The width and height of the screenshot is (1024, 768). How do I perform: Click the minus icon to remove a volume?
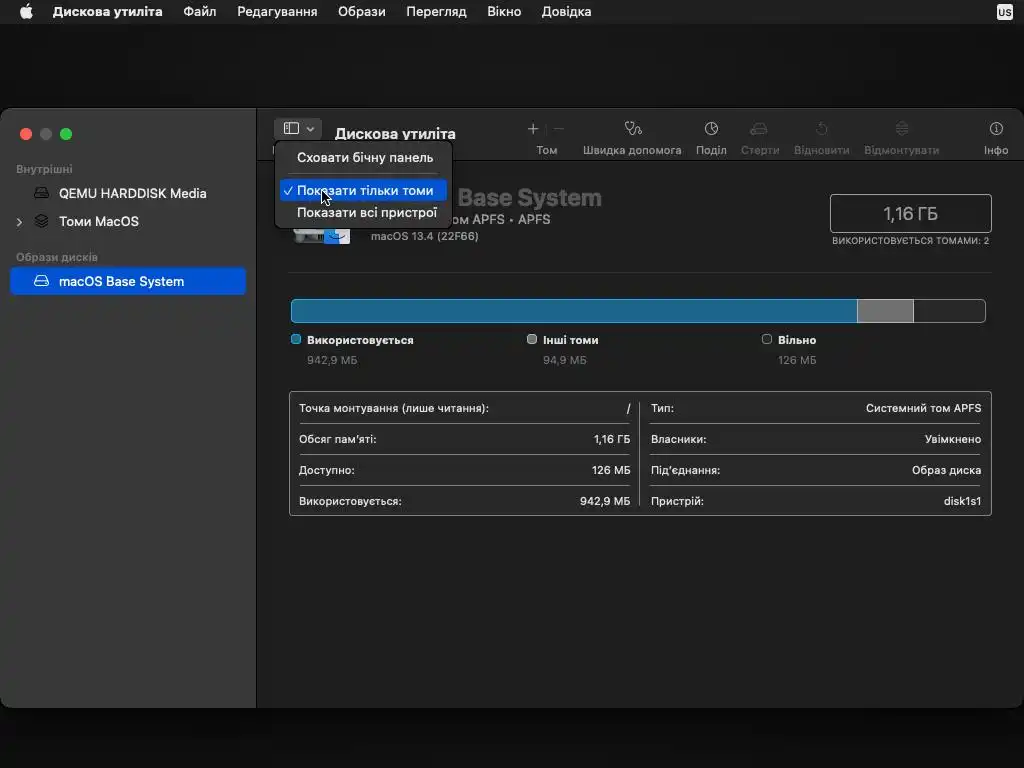(x=559, y=129)
